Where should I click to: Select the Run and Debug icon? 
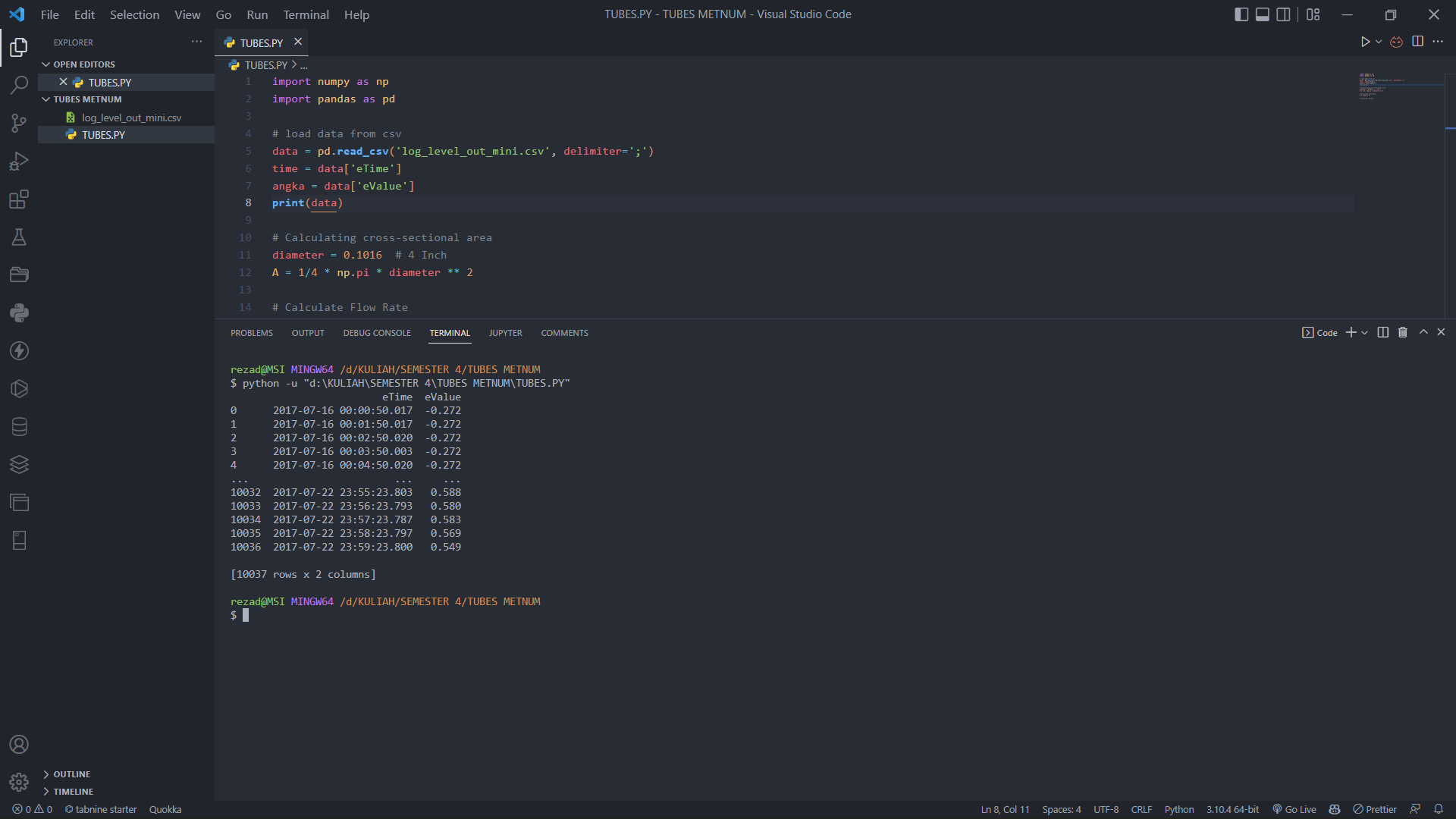(18, 161)
